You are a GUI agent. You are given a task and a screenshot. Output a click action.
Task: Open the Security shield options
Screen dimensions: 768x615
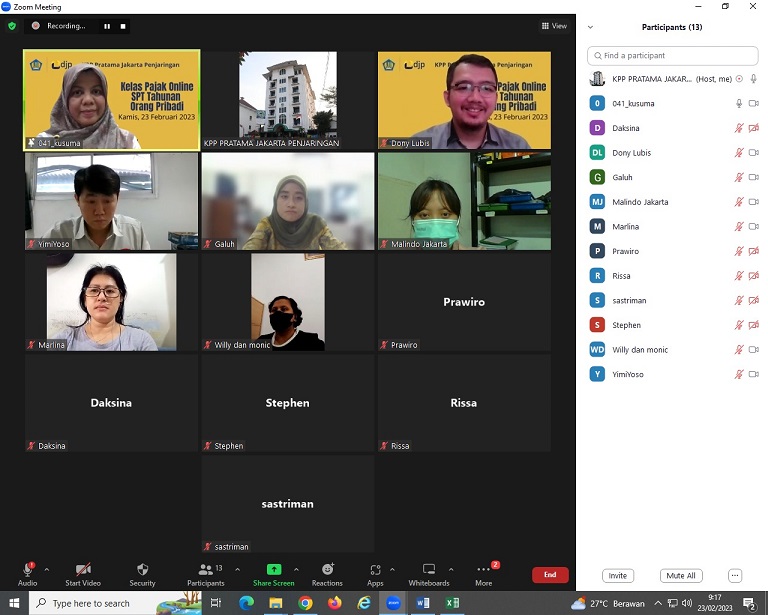[x=142, y=570]
